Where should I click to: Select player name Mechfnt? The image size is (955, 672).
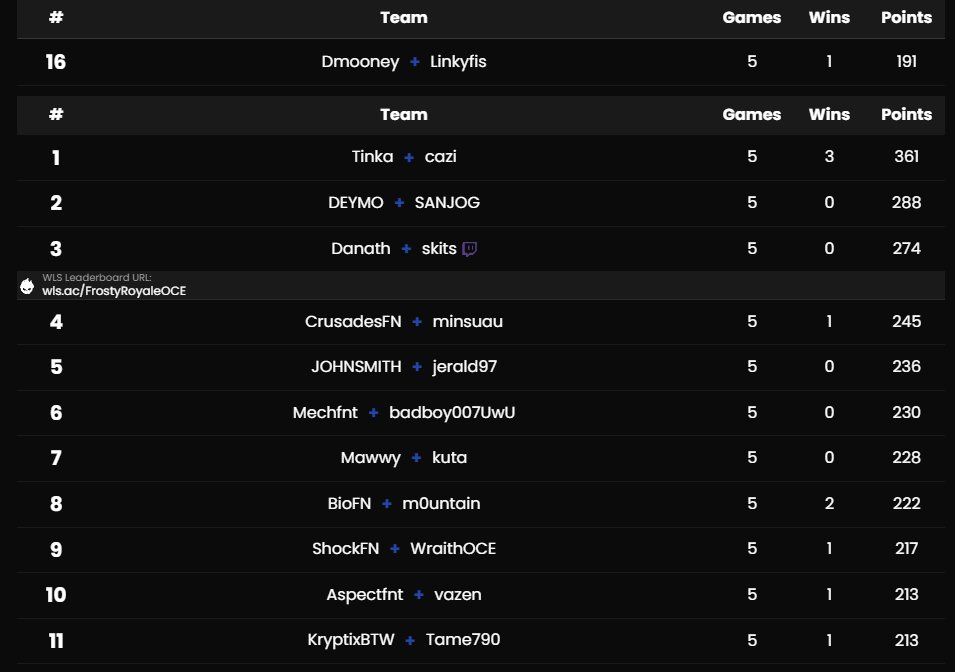point(325,412)
